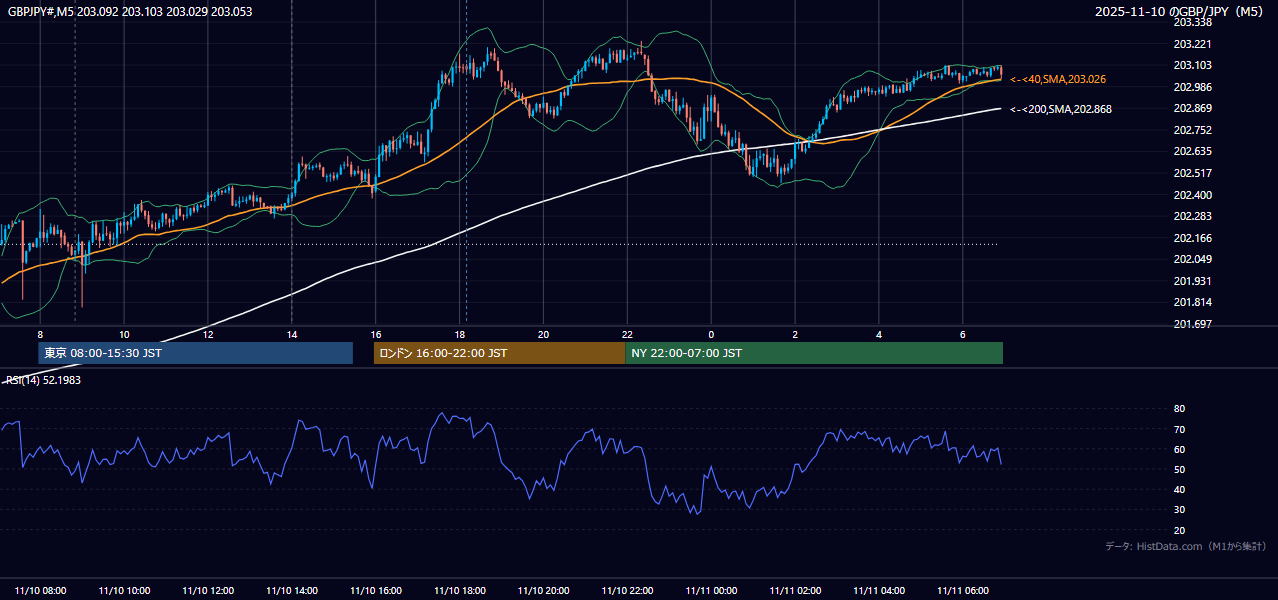Click price axis label 201.931
The width and height of the screenshot is (1278, 600).
point(1192,281)
